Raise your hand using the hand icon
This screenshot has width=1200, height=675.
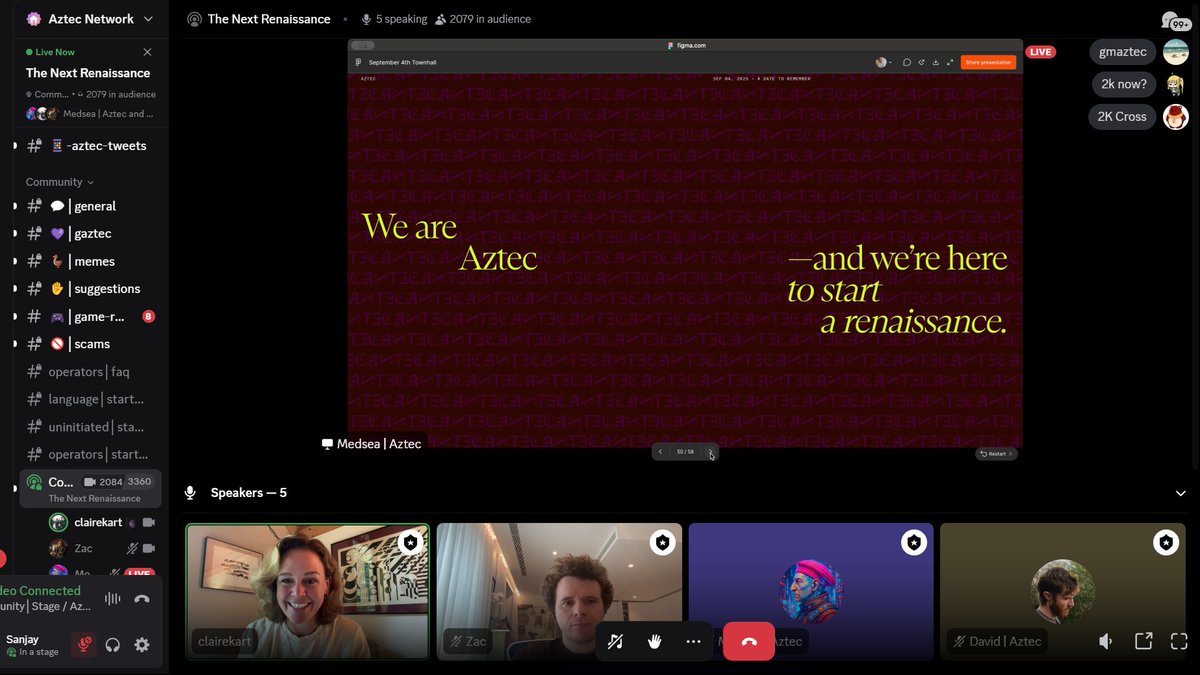coord(654,641)
